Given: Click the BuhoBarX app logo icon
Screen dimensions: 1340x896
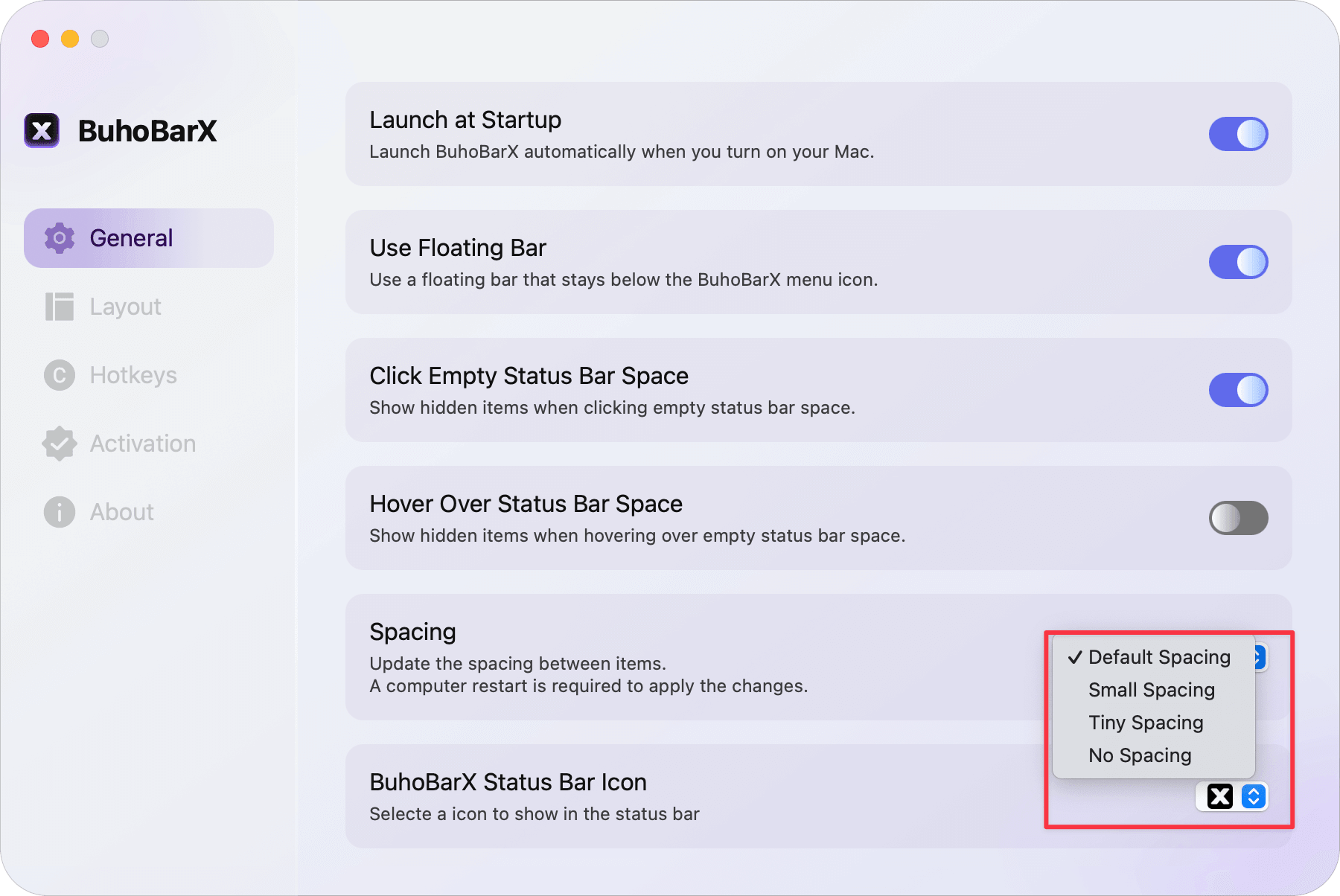Looking at the screenshot, I should click(42, 130).
